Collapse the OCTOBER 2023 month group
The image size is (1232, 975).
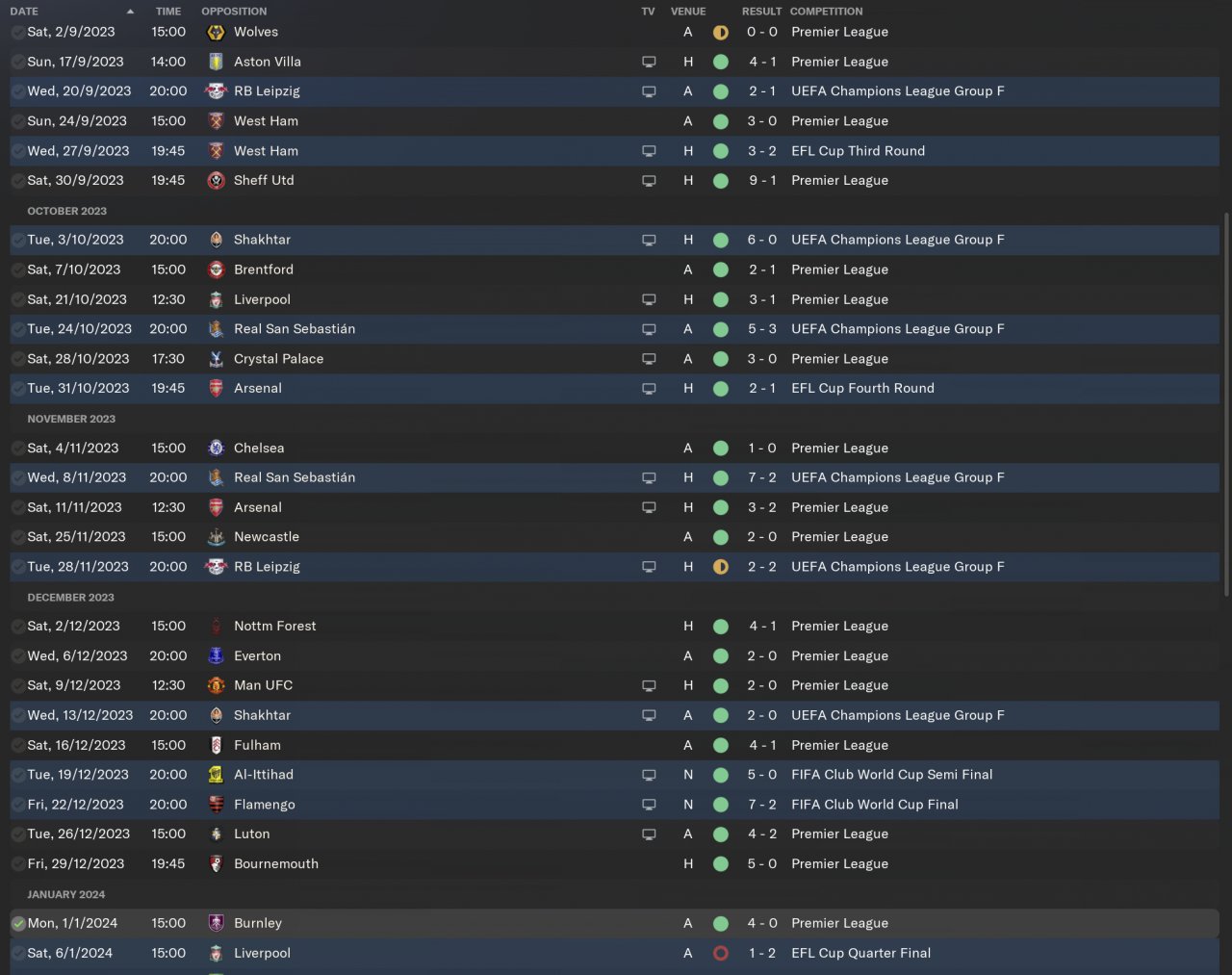(x=66, y=211)
